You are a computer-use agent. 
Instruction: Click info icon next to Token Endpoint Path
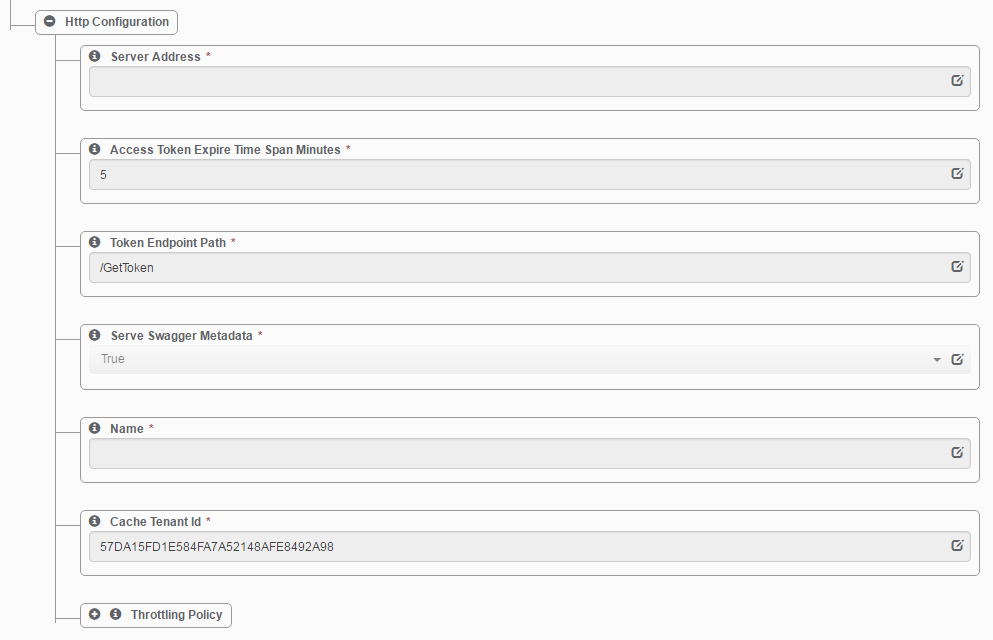(x=94, y=242)
